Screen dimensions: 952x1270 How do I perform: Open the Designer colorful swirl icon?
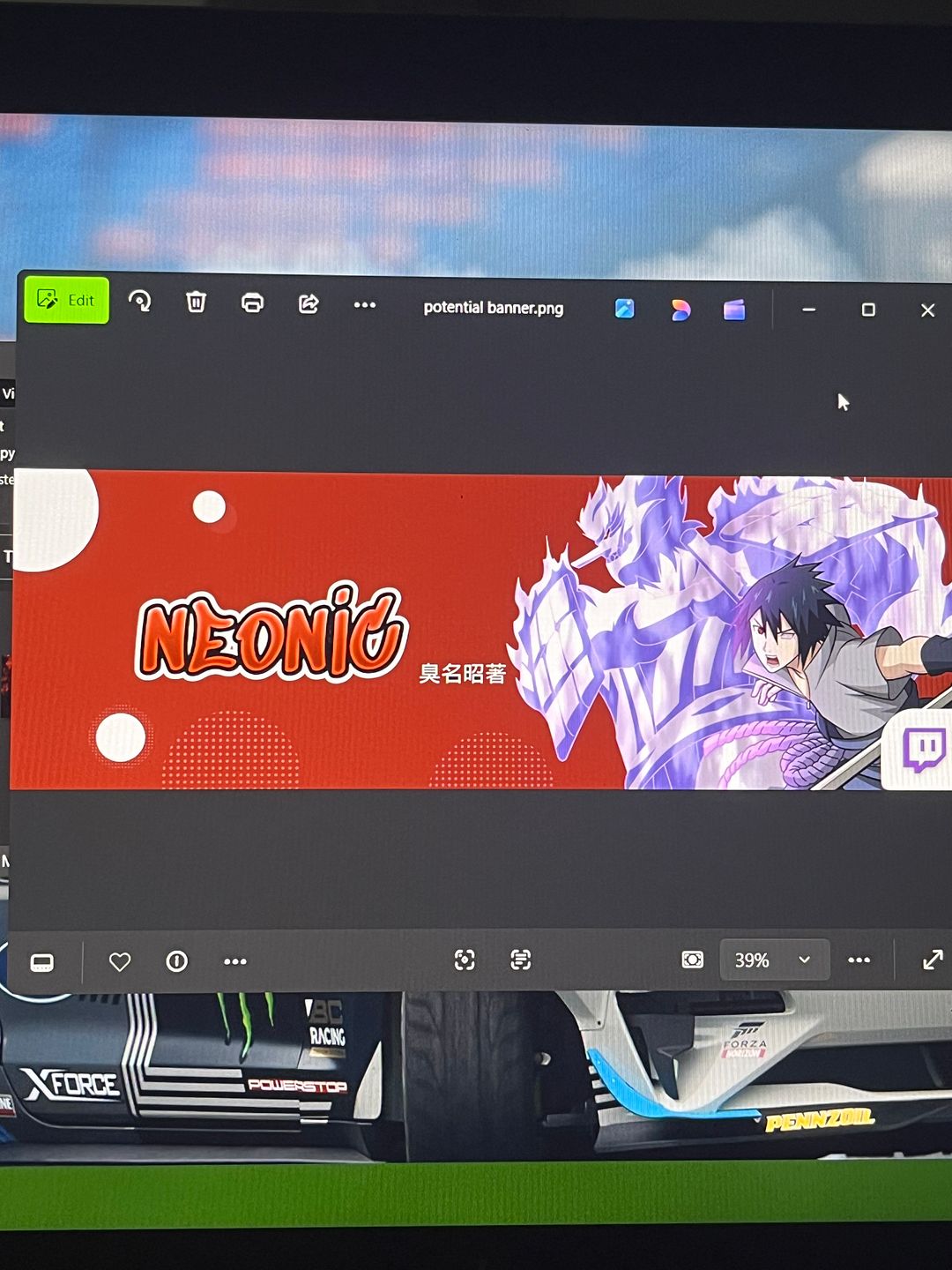pyautogui.click(x=680, y=310)
